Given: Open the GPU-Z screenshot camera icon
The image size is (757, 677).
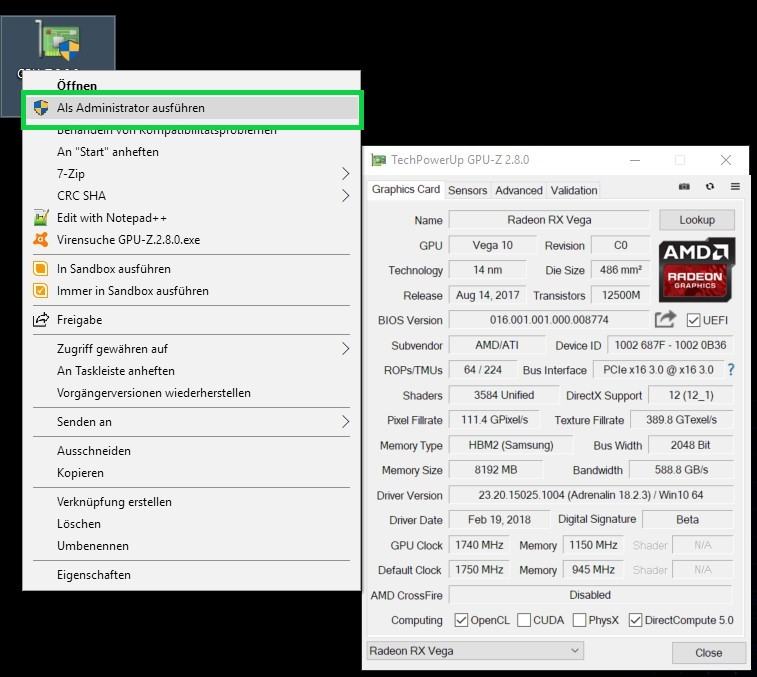Looking at the screenshot, I should (x=684, y=187).
